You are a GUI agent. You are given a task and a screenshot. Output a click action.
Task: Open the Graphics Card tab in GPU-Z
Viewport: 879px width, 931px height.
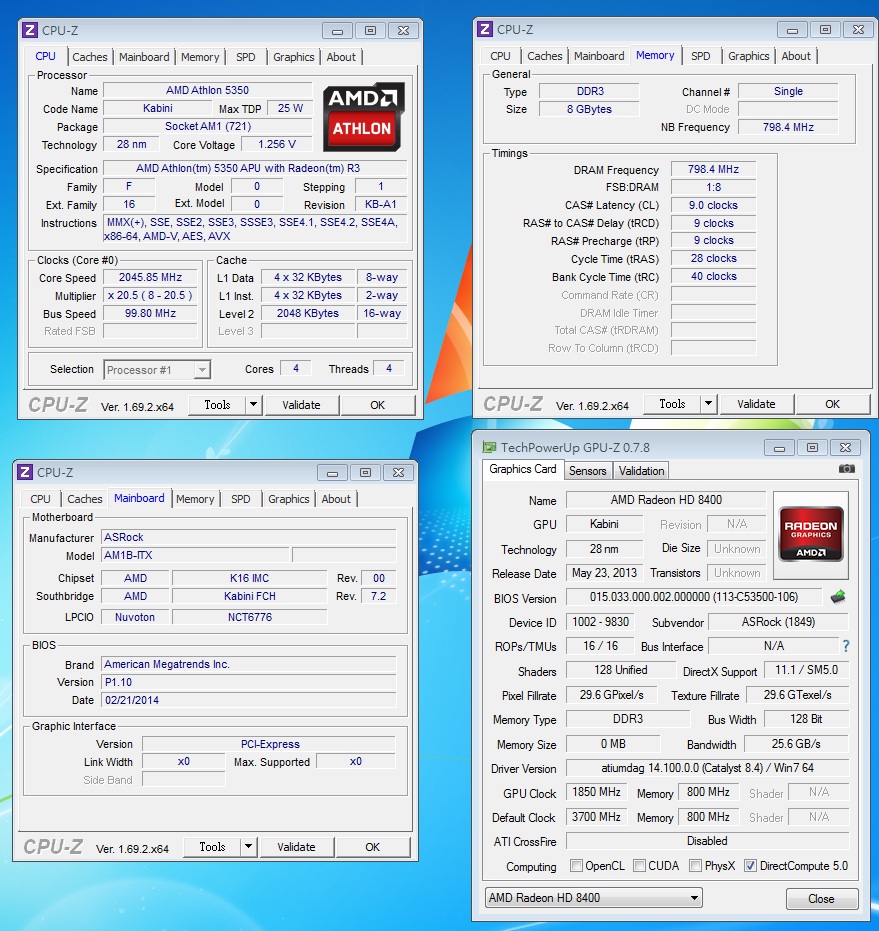point(523,469)
